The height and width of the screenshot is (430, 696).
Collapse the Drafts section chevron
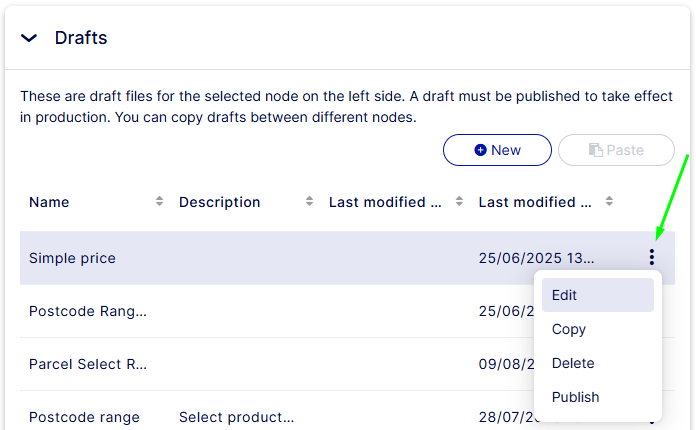pyautogui.click(x=30, y=38)
